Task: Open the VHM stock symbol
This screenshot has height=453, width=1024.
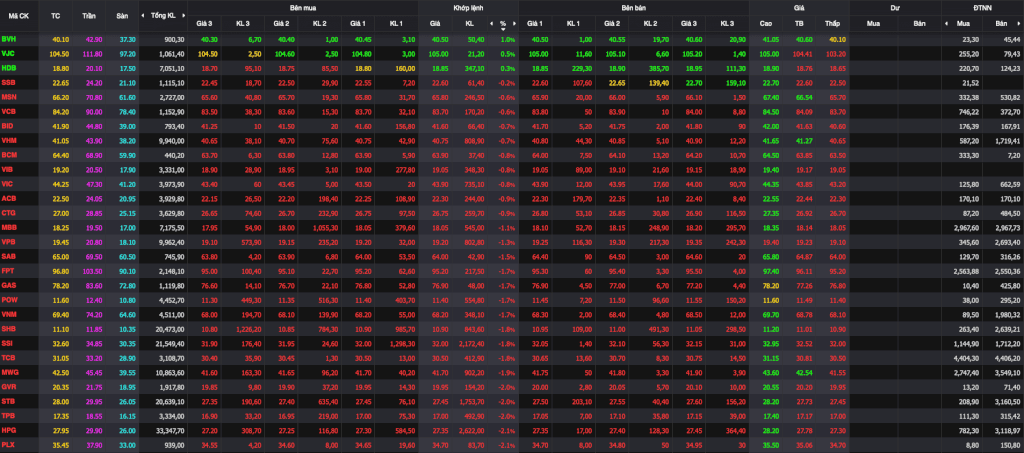Action: tap(9, 140)
